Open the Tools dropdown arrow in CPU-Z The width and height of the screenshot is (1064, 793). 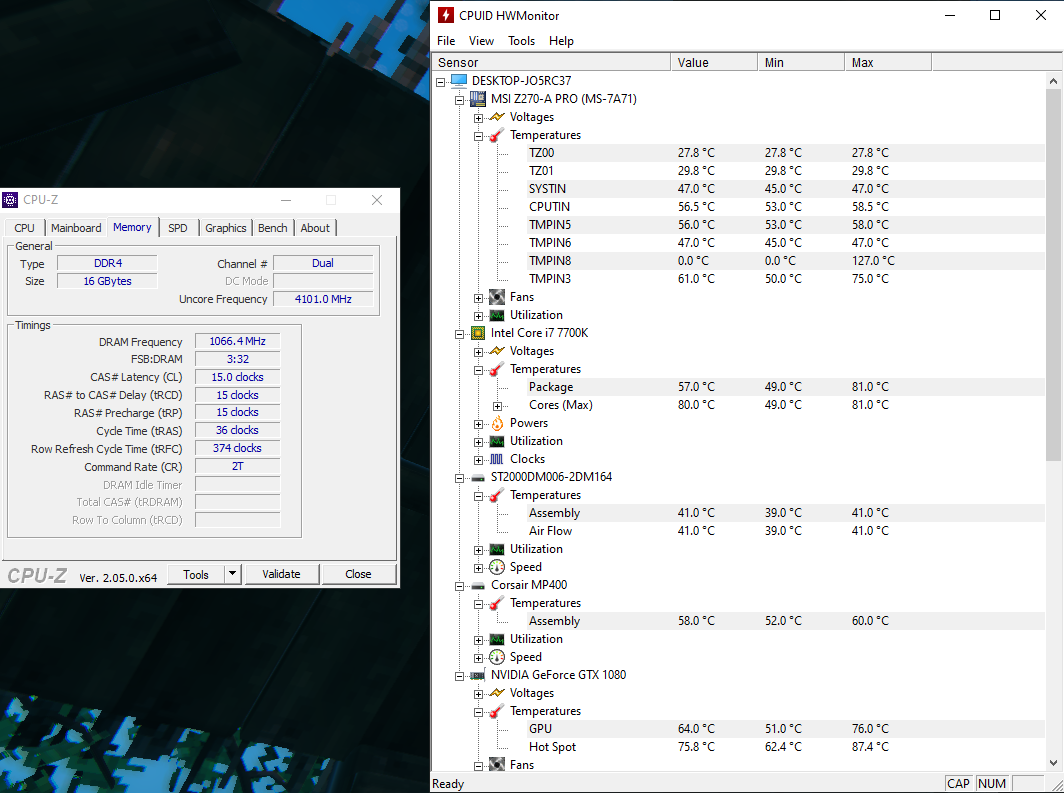tap(233, 574)
